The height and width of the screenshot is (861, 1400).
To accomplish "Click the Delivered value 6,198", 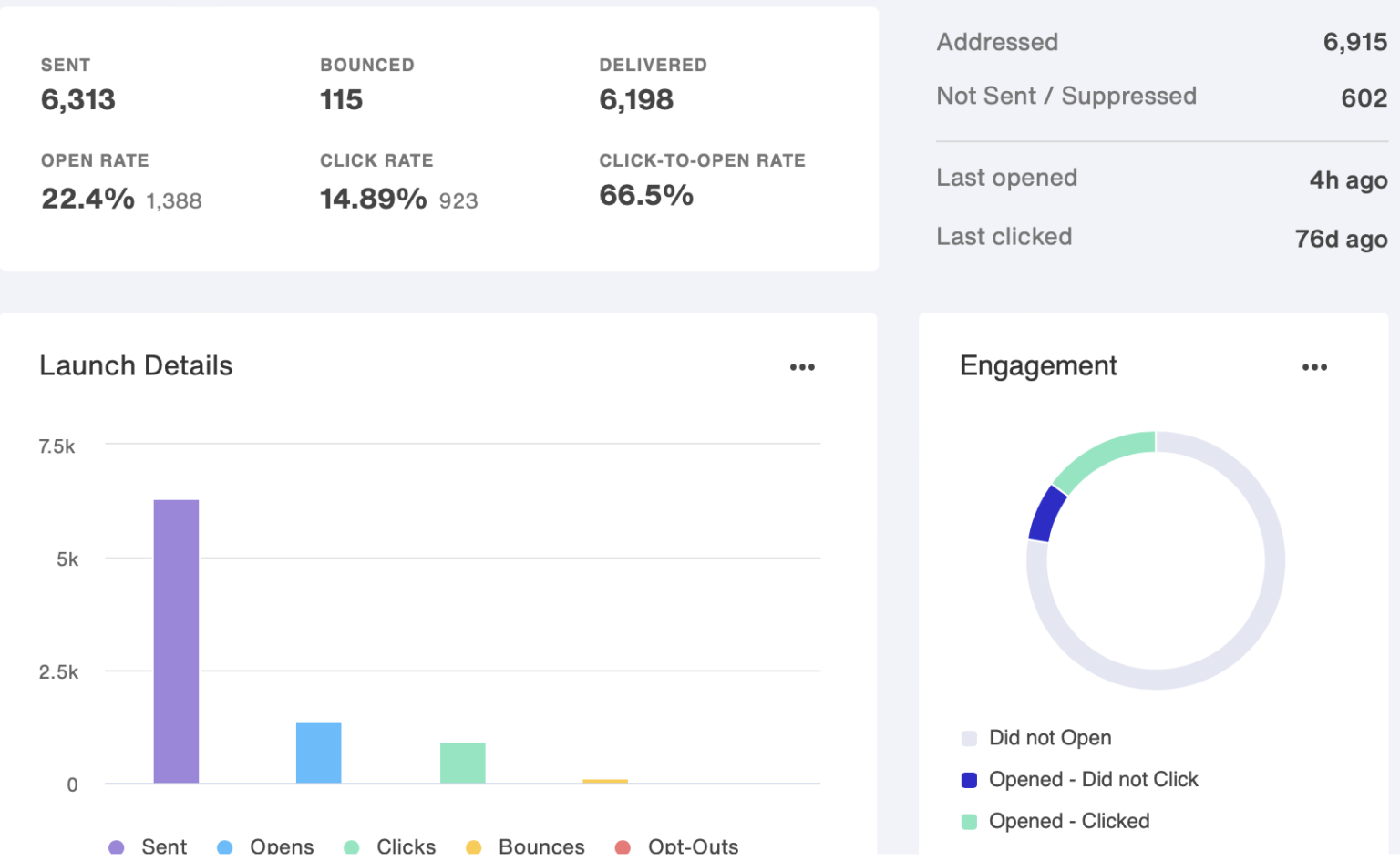I will (636, 100).
